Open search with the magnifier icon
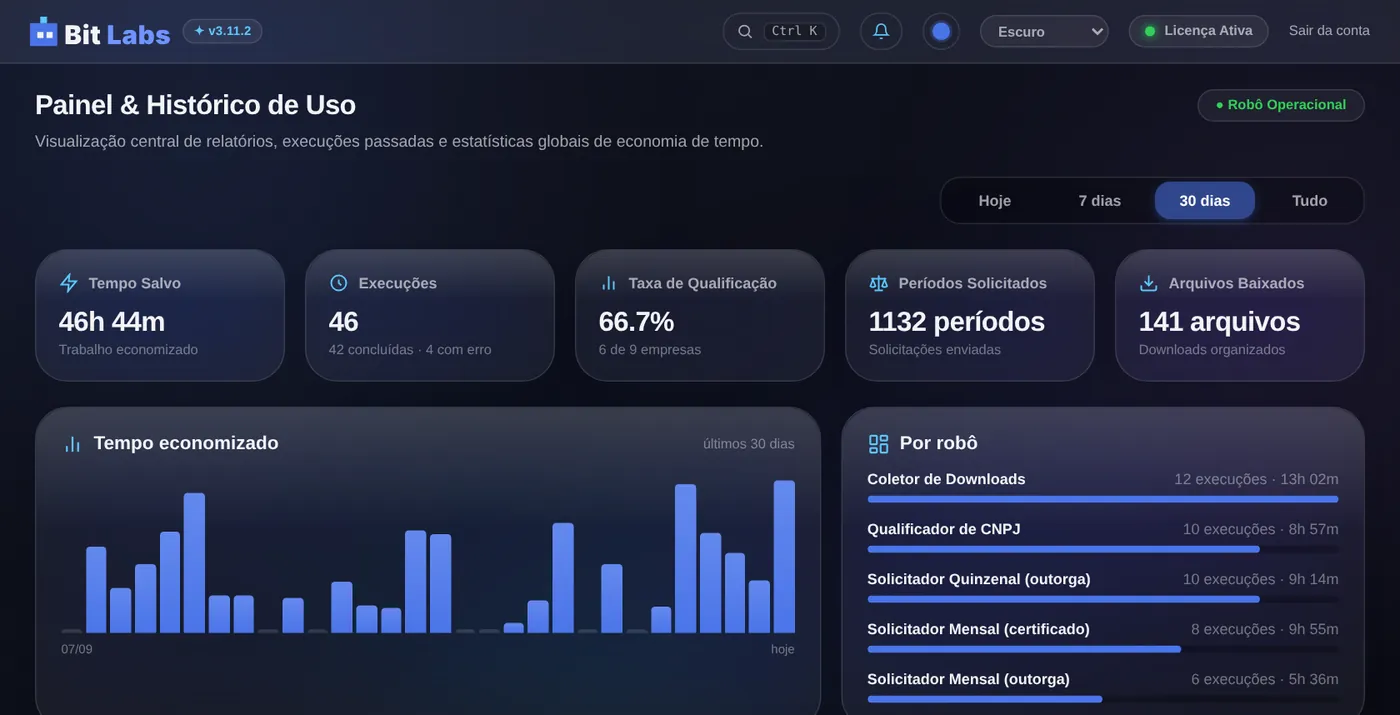This screenshot has height=715, width=1400. (745, 31)
